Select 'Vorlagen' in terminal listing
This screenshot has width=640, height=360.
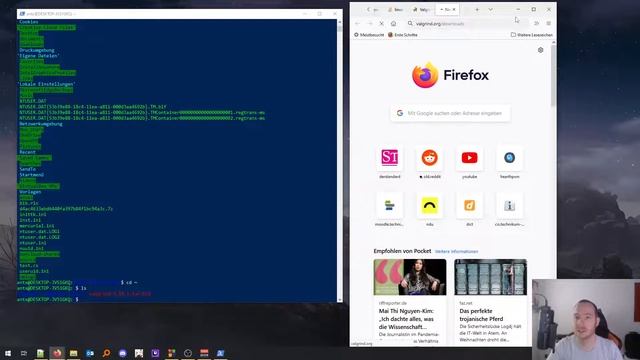[x=30, y=191]
